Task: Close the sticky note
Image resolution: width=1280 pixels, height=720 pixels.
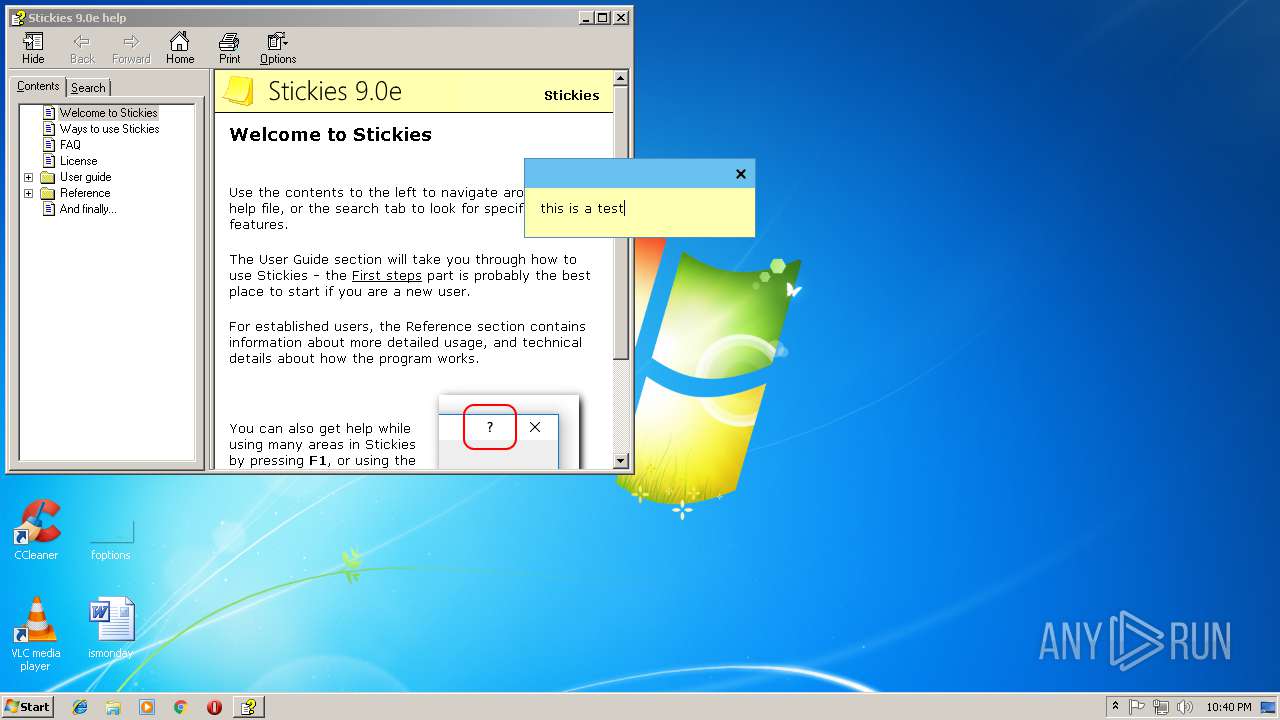Action: click(741, 174)
